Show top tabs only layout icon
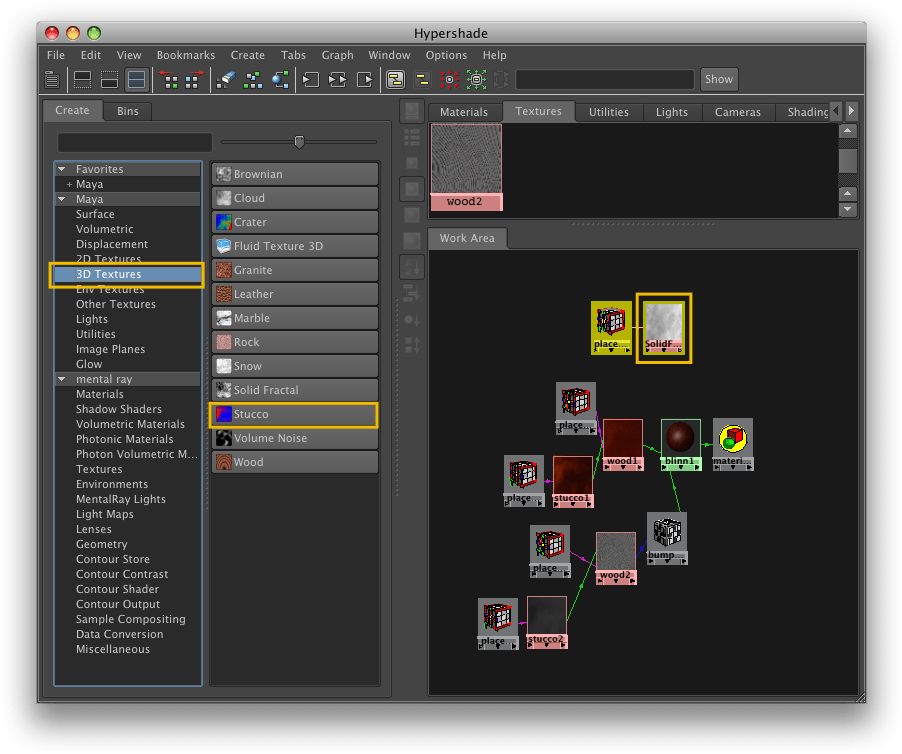Screen dimensions: 902x754 [83, 79]
